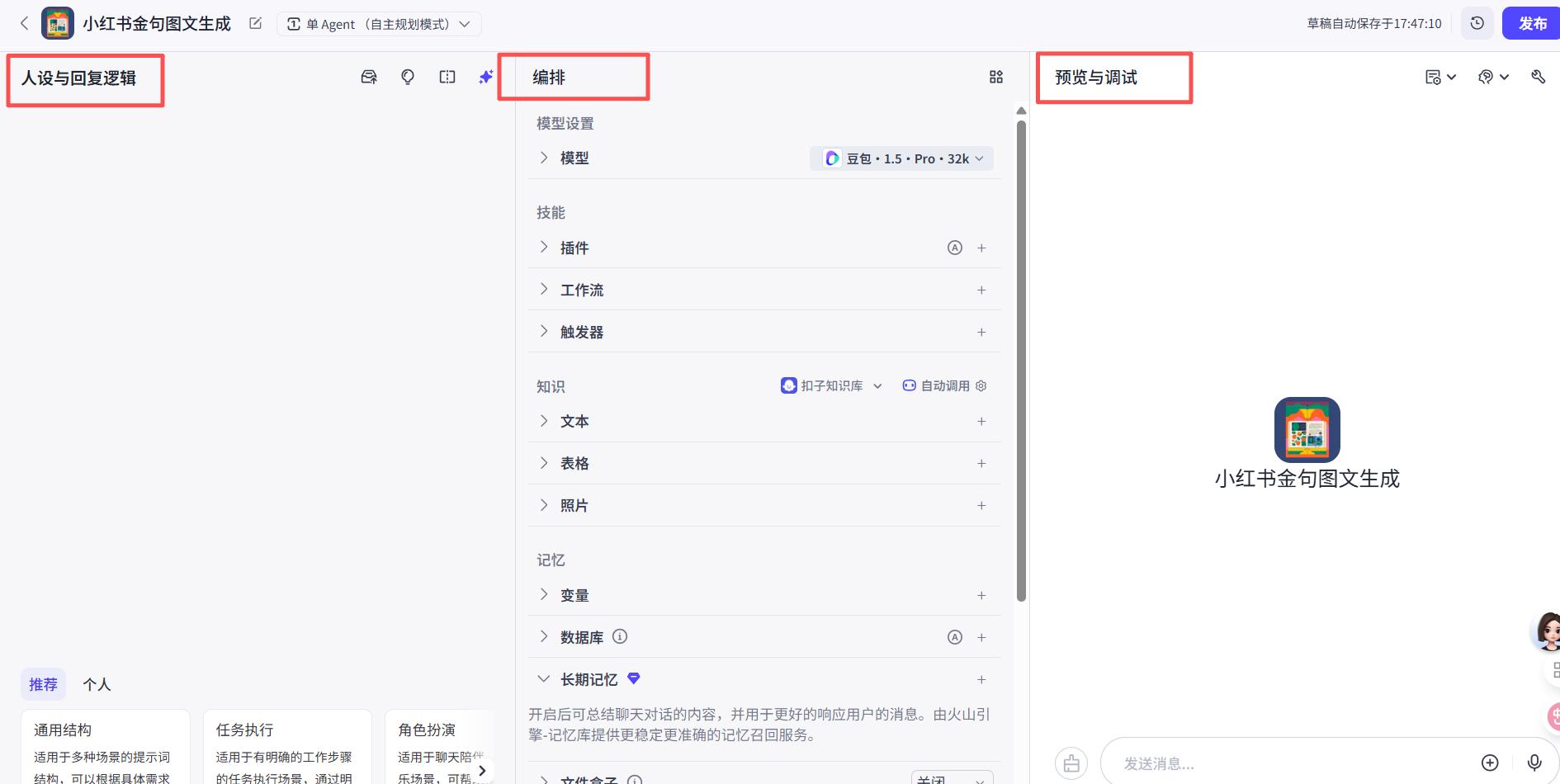Optimize prompt with the AI sparkle icon
The image size is (1560, 784).
click(x=485, y=76)
